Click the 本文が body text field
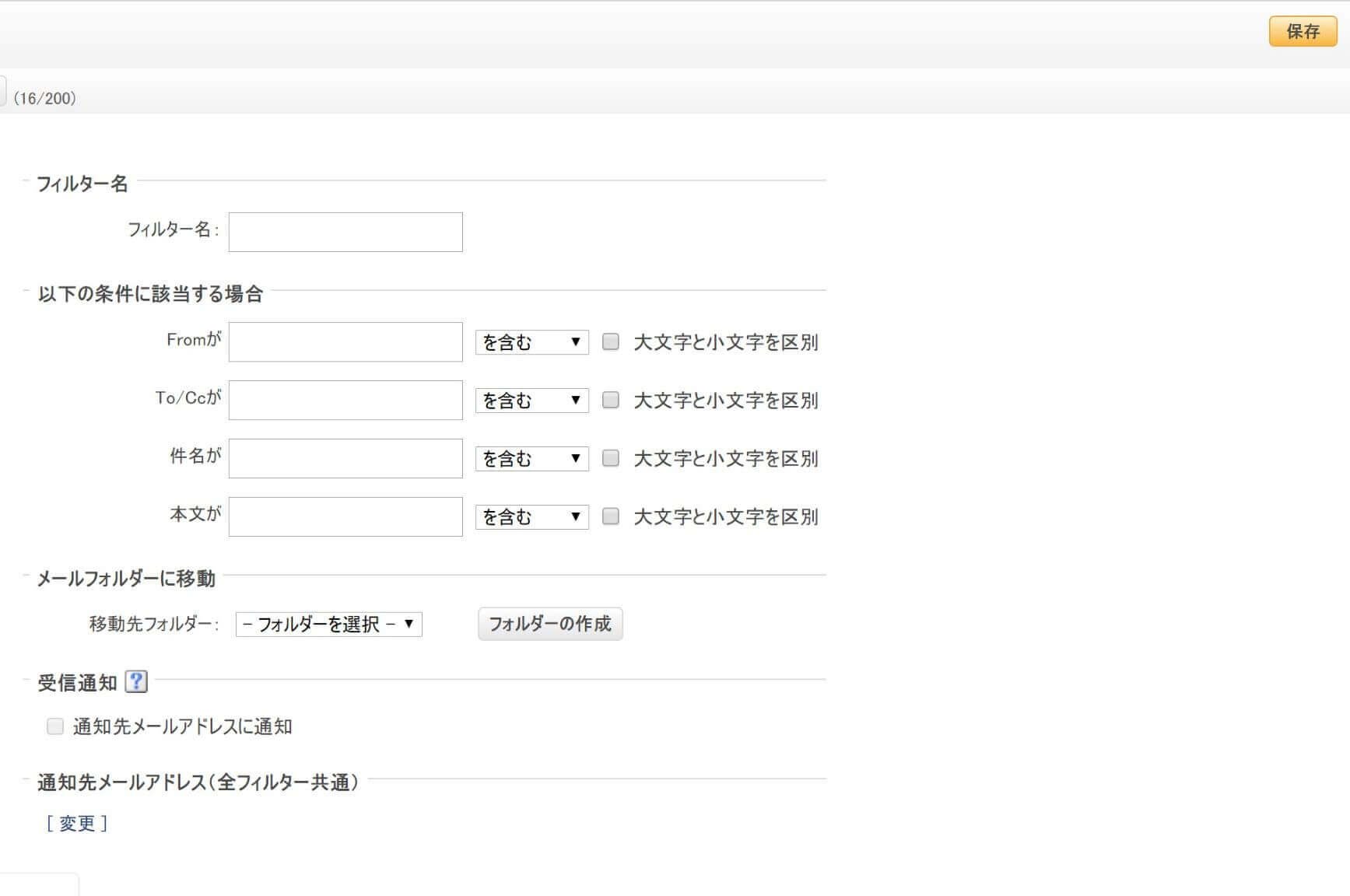The height and width of the screenshot is (896, 1350). (345, 517)
